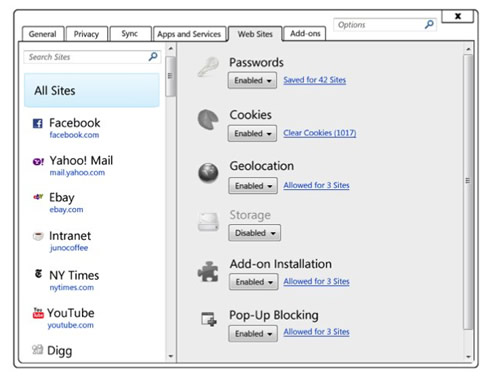Image resolution: width=490 pixels, height=376 pixels.
Task: Click the Storage drive icon
Action: pos(208,221)
